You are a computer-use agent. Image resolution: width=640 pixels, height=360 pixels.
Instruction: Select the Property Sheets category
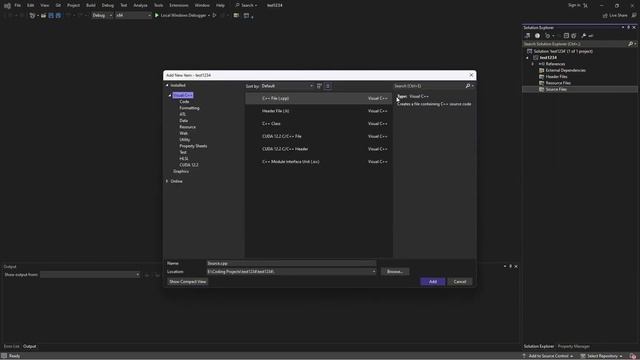tap(193, 146)
